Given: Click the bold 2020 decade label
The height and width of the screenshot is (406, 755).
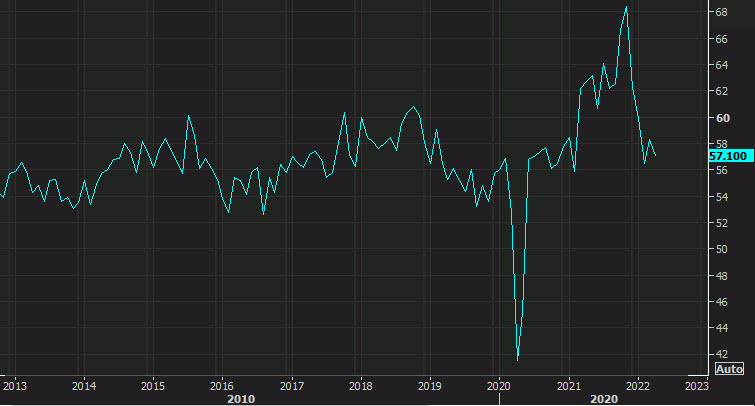Looking at the screenshot, I should (604, 399).
